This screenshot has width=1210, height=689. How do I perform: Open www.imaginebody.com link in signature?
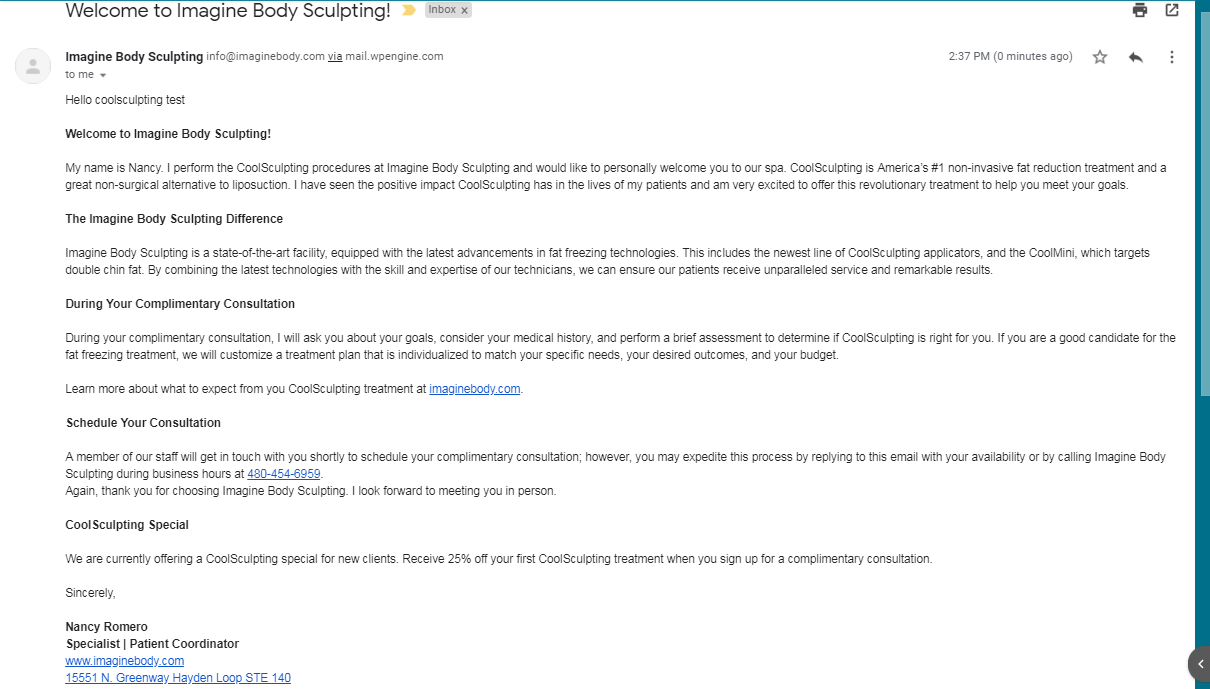(125, 661)
